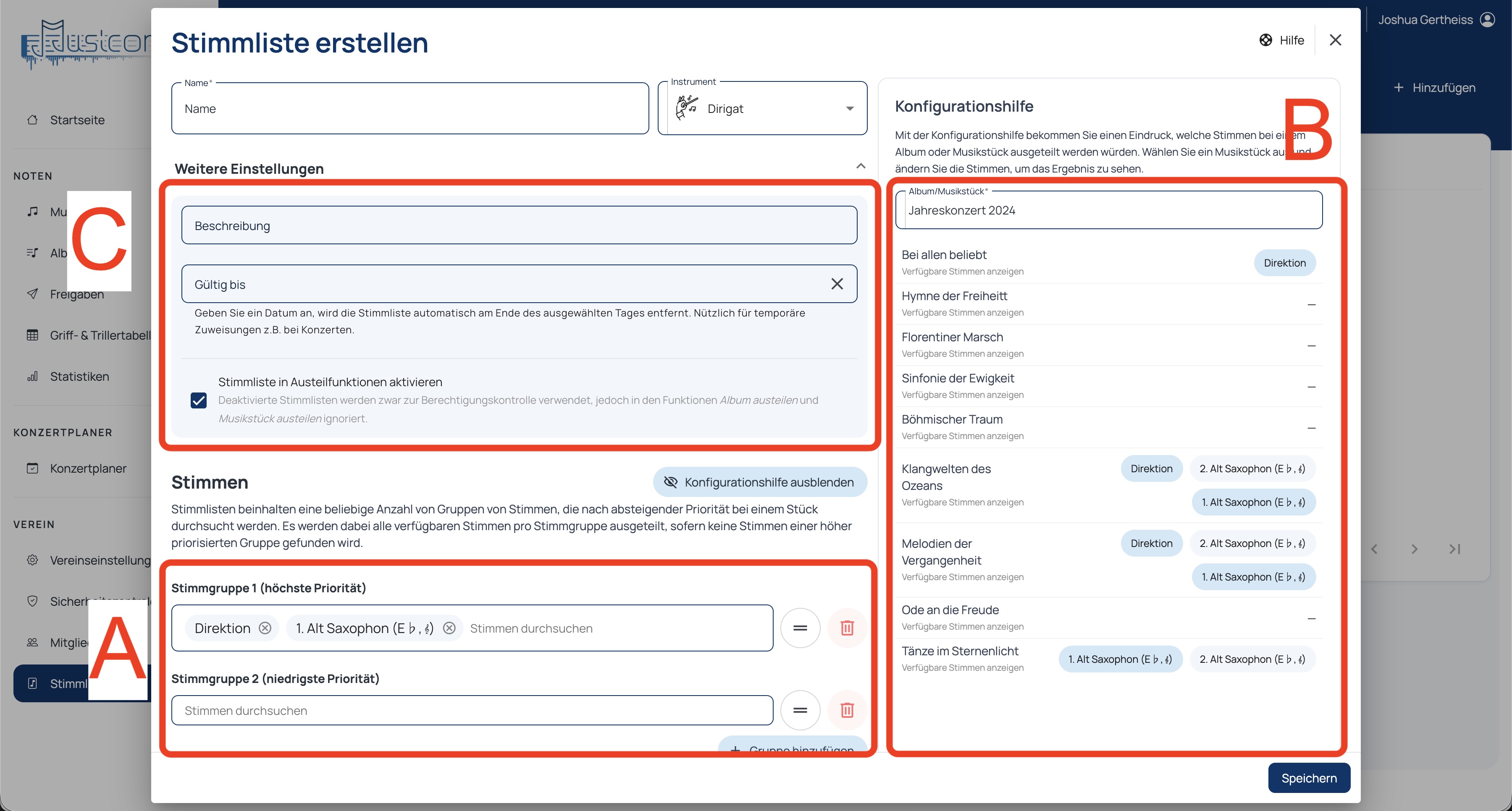
Task: Click the Speichern button
Action: [x=1308, y=778]
